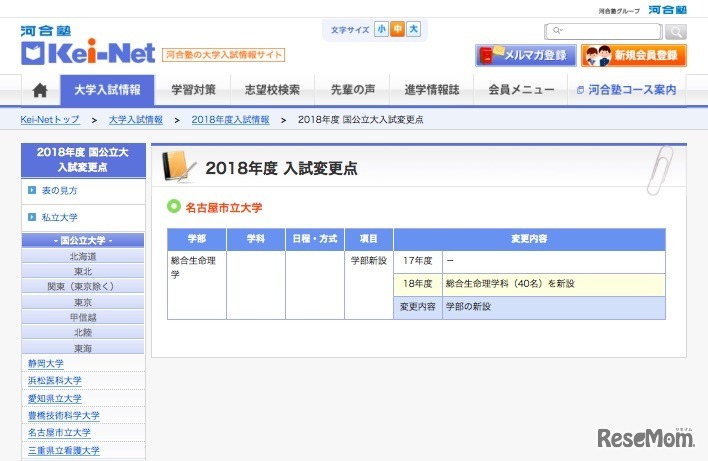The image size is (708, 461).
Task: Expand the 甲信越 region
Action: pyautogui.click(x=83, y=317)
